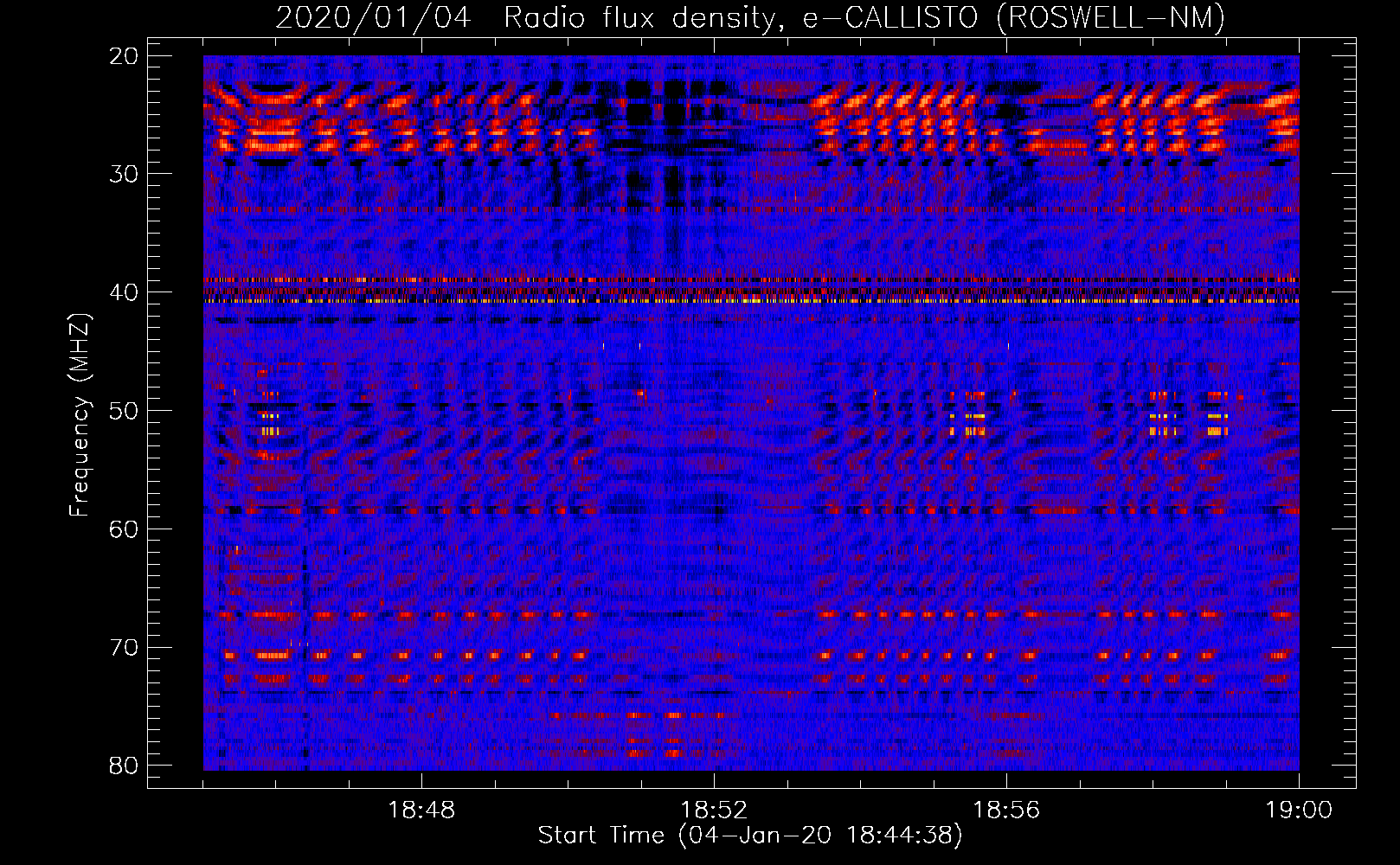
Task: Click the plot title 'Radio flux density, e-CALLISTO (ROSWELL-NM)'
Action: (864, 17)
